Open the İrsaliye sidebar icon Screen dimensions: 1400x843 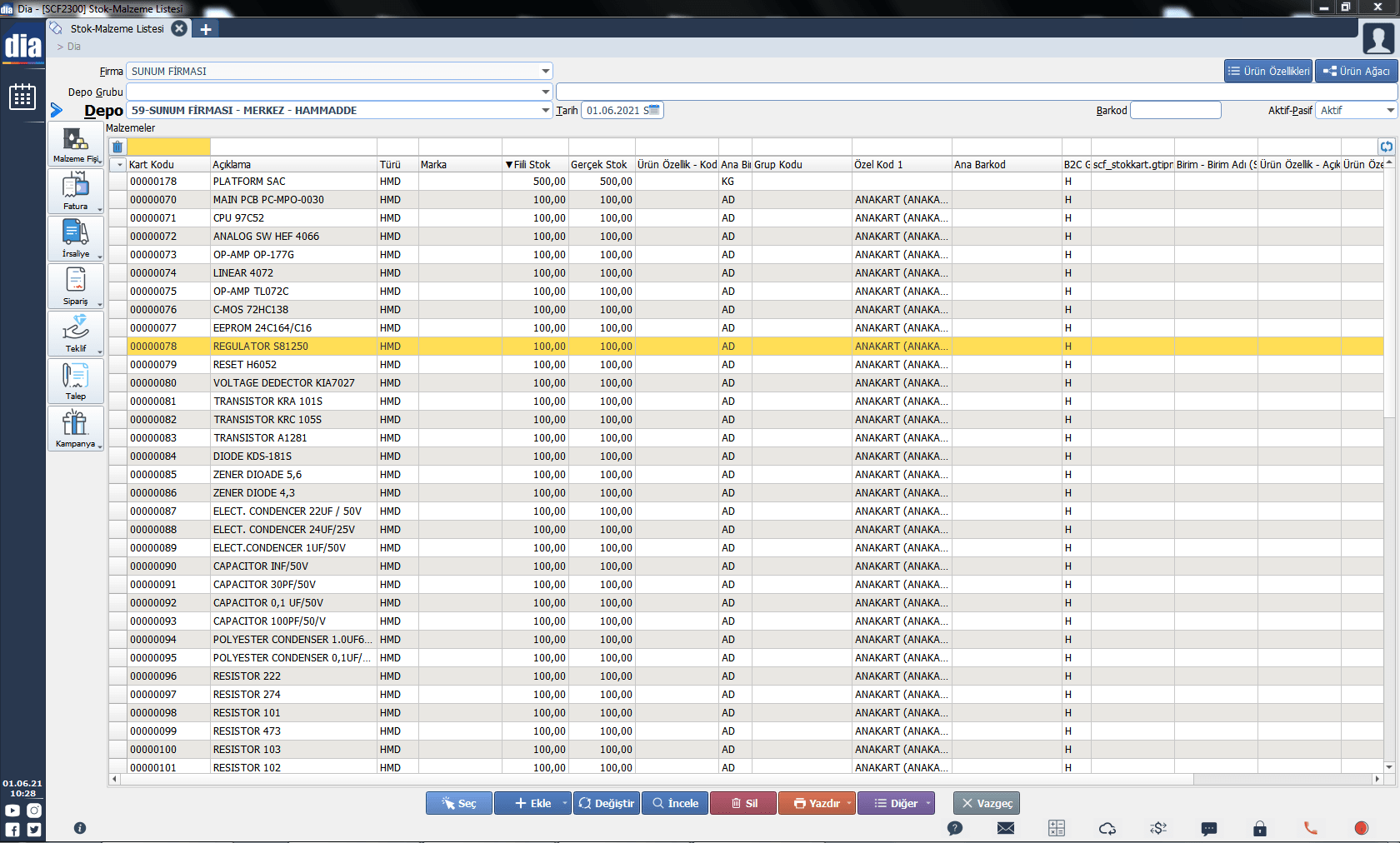click(76, 239)
